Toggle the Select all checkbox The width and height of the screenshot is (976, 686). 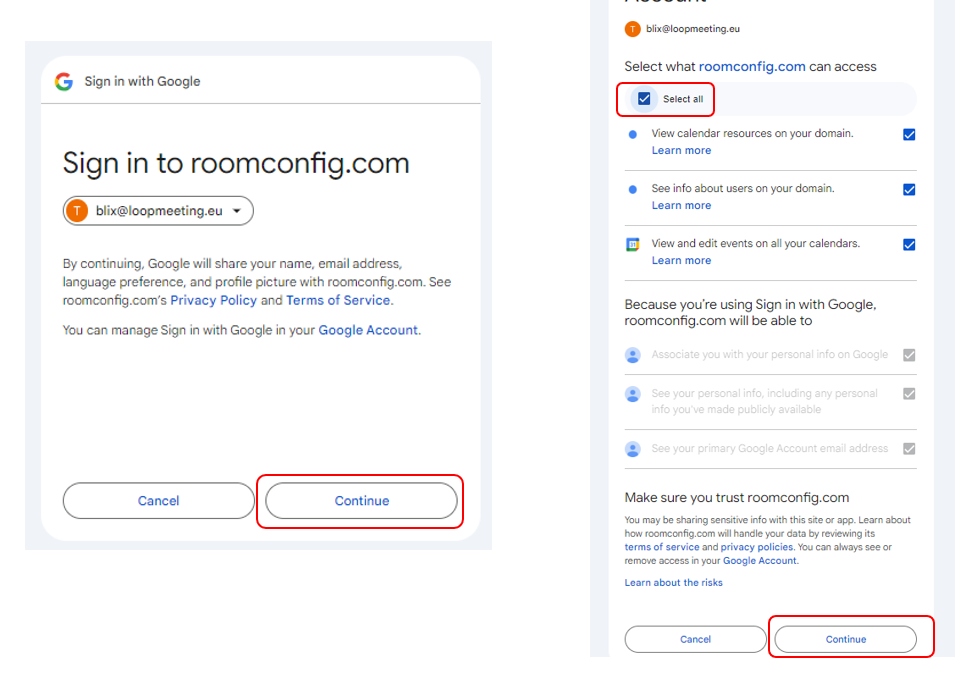tap(644, 99)
